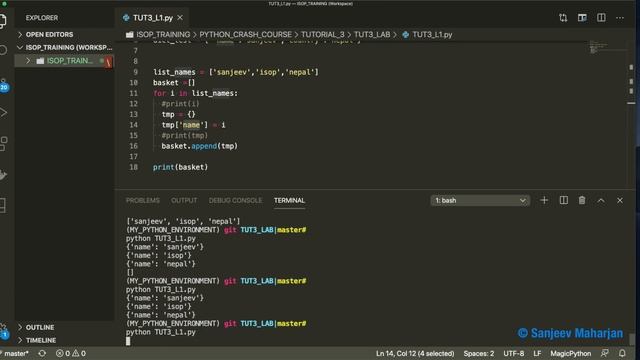
Task: Click the terminal vertical scrollbar
Action: tap(632, 339)
